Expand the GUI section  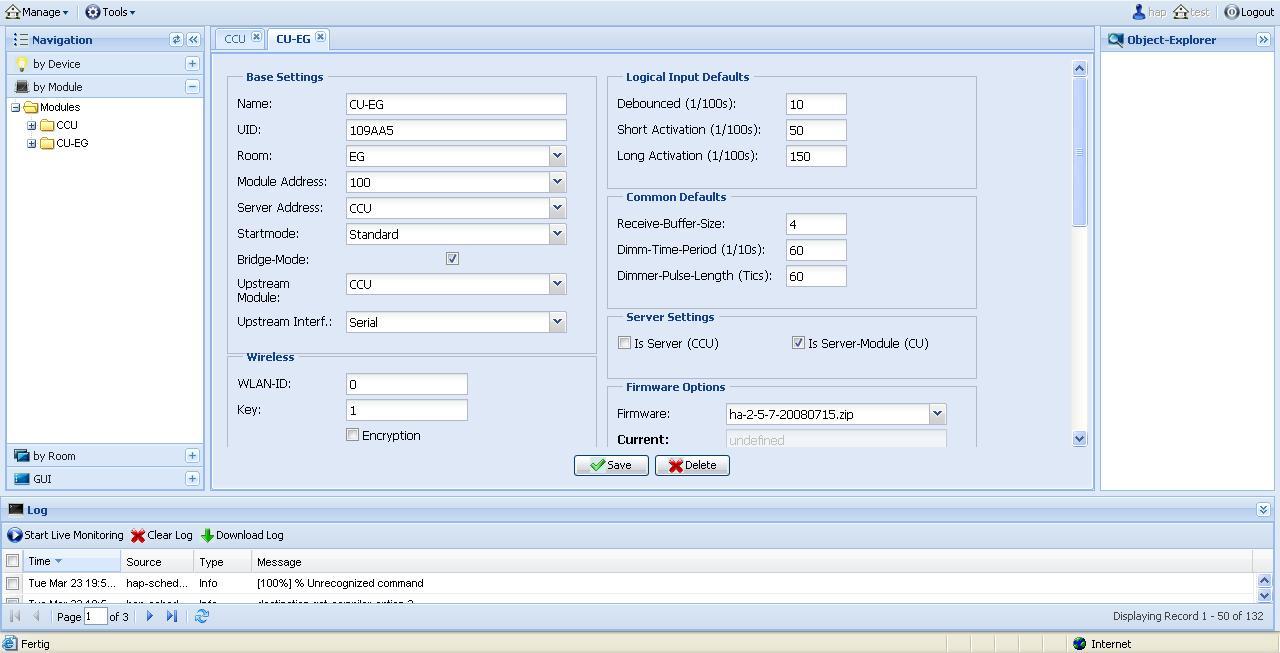coord(192,478)
